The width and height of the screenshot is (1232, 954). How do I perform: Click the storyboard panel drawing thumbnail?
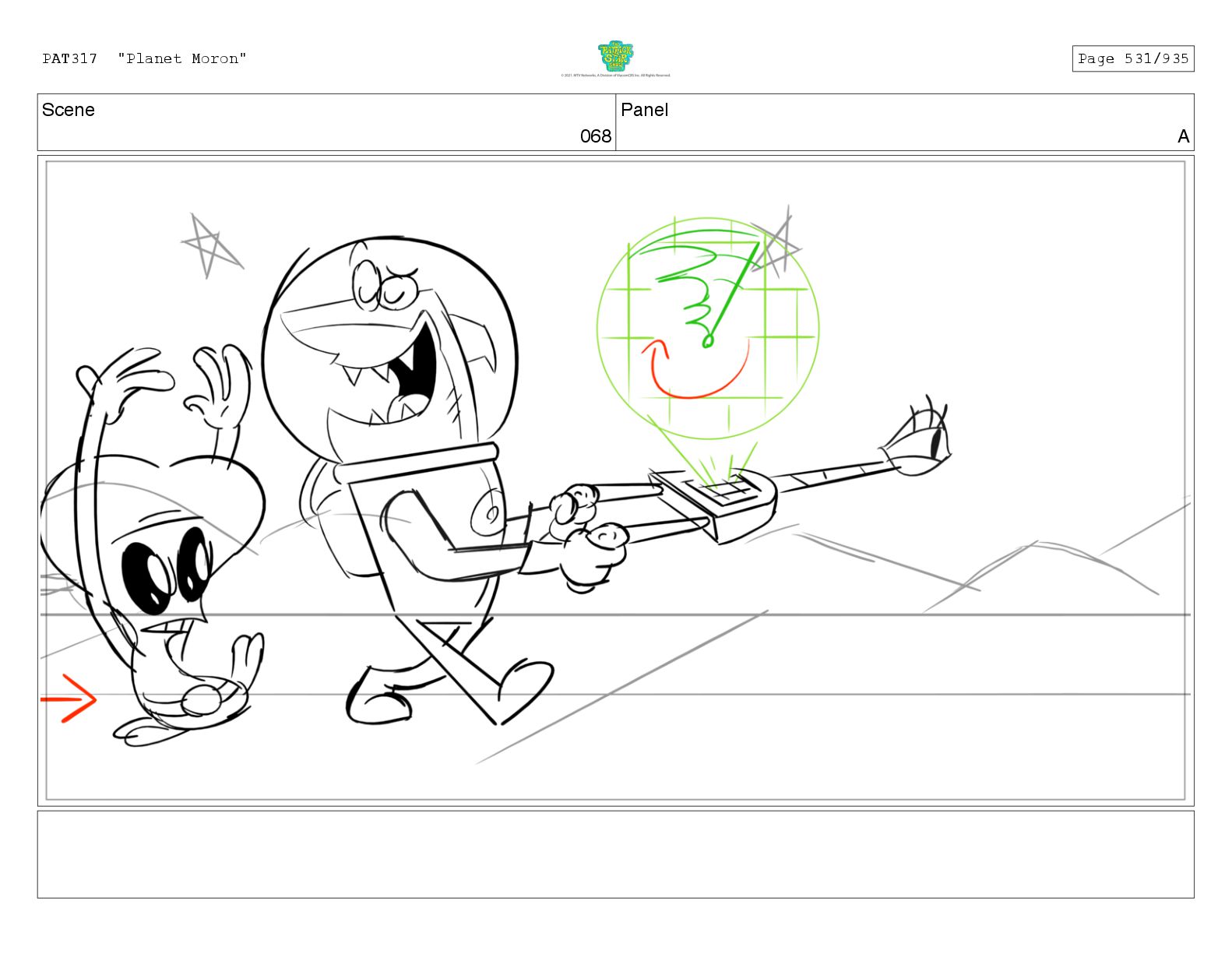615,481
